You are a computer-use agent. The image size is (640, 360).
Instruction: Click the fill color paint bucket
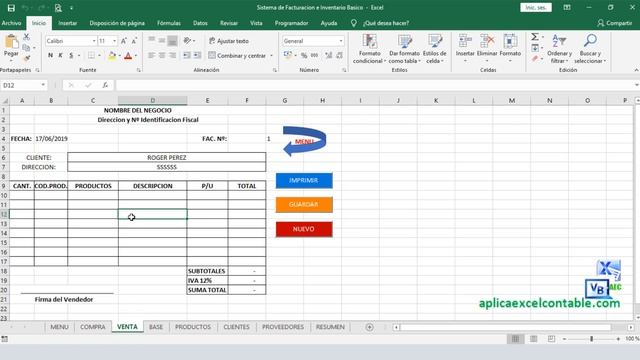[x=112, y=56]
